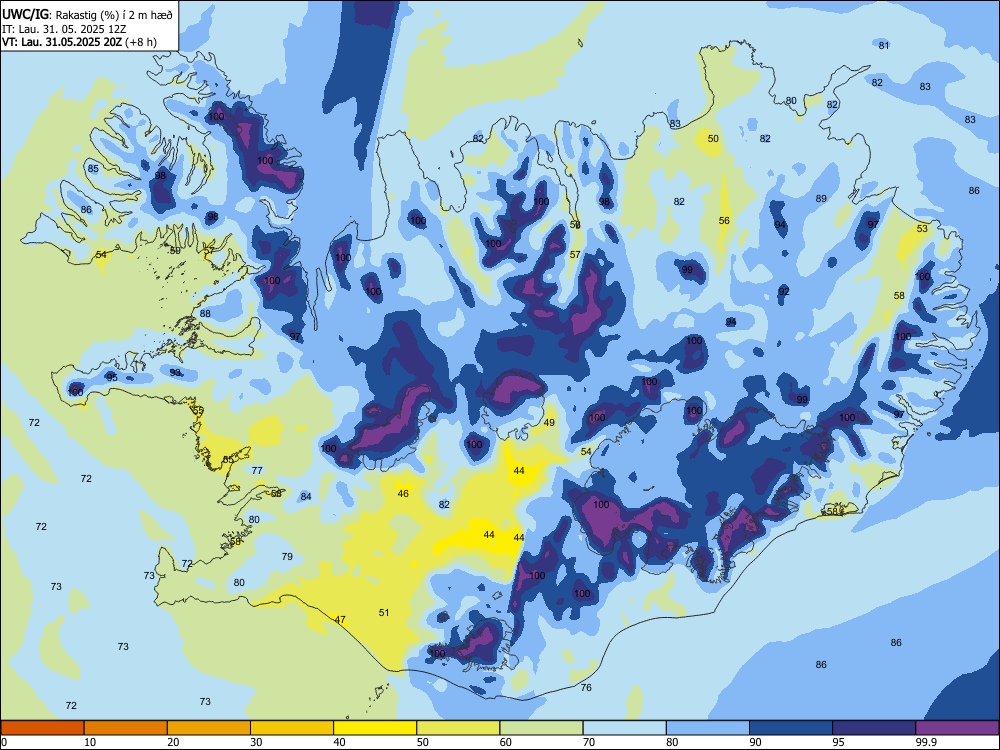1000x750 pixels.
Task: Select the 30–40 amber legend segment
Action: click(292, 728)
